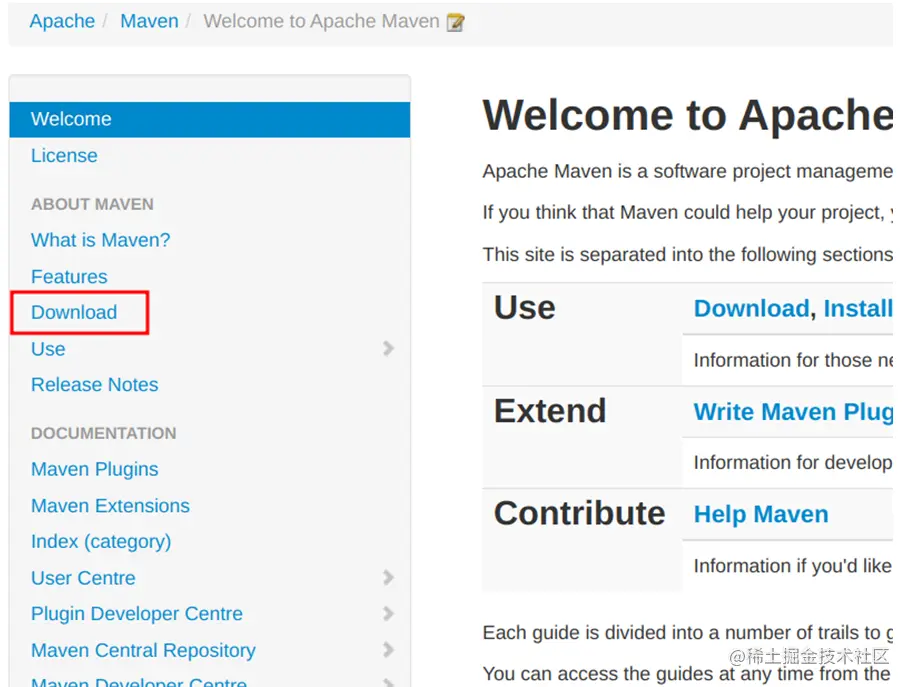Open the Index (category) sidebar link
Screen dimensions: 910x687
click(101, 541)
